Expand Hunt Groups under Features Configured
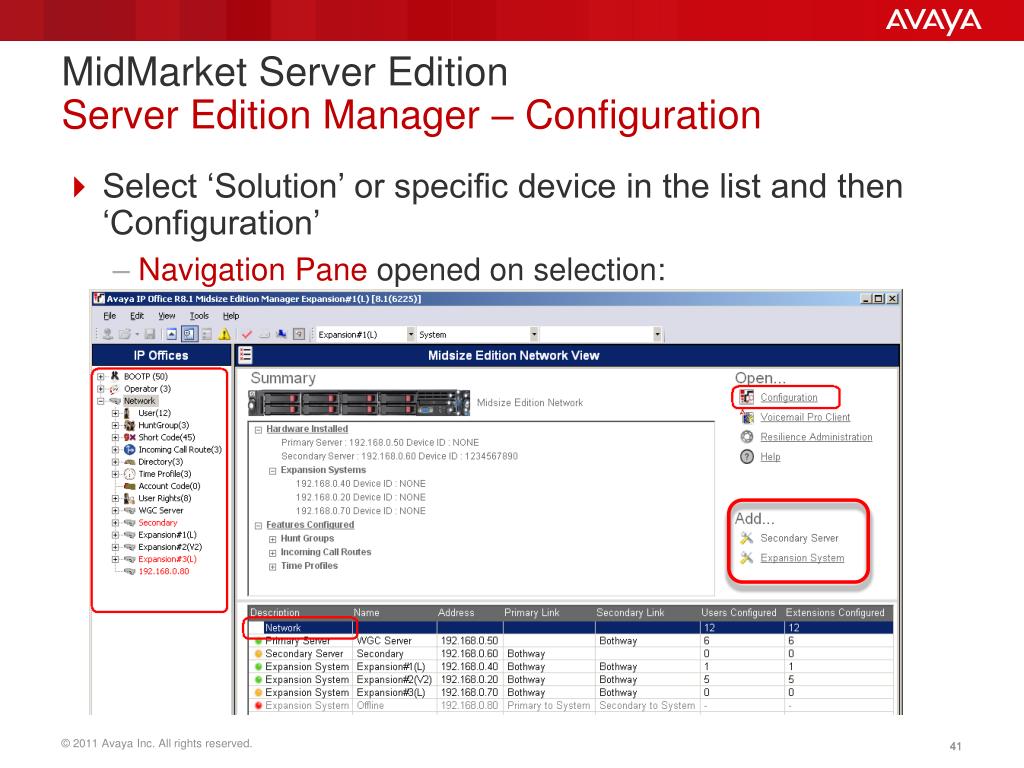1024x768 pixels. pyautogui.click(x=272, y=539)
